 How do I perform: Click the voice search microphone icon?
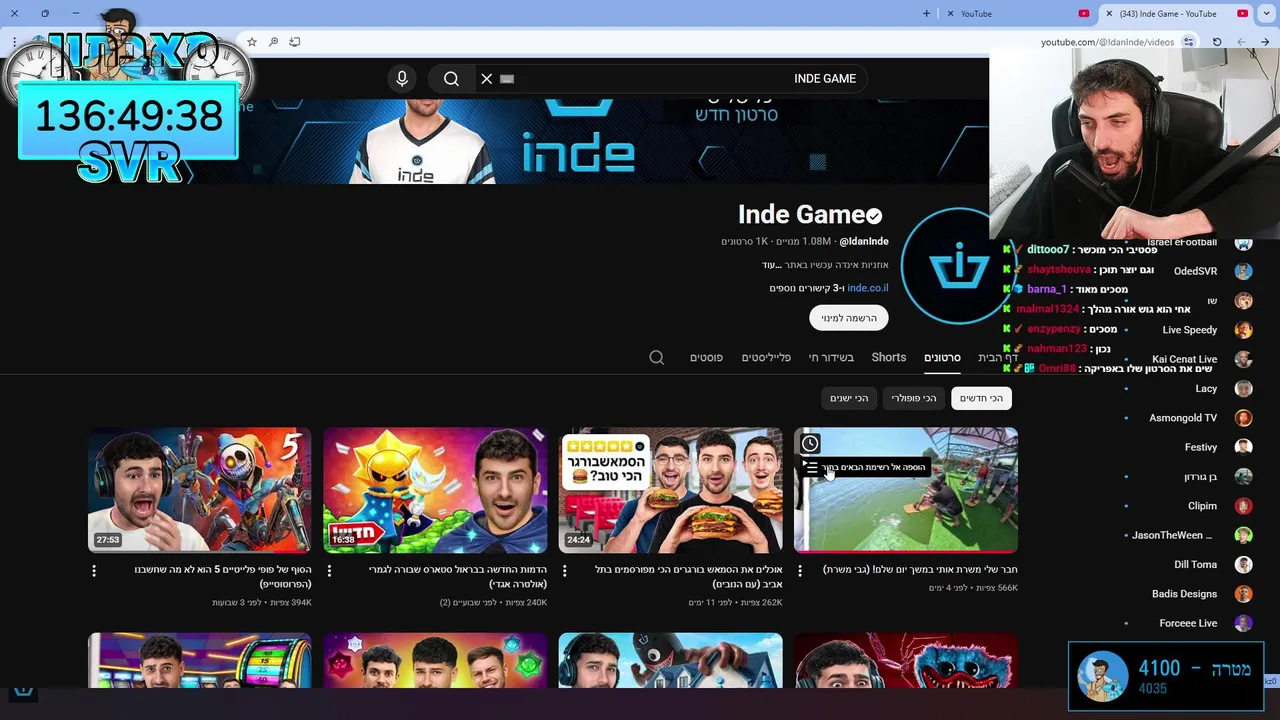(402, 79)
